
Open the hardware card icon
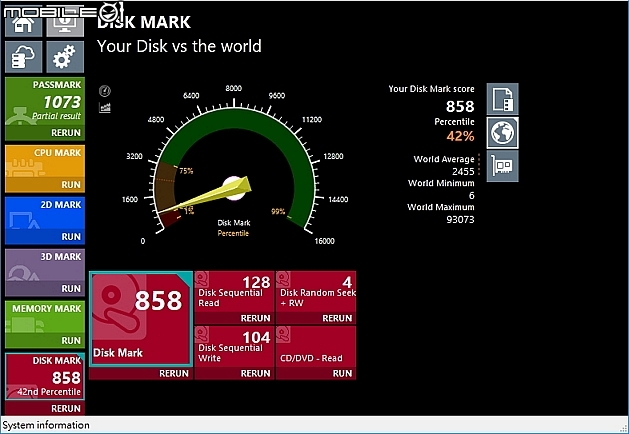tap(503, 166)
